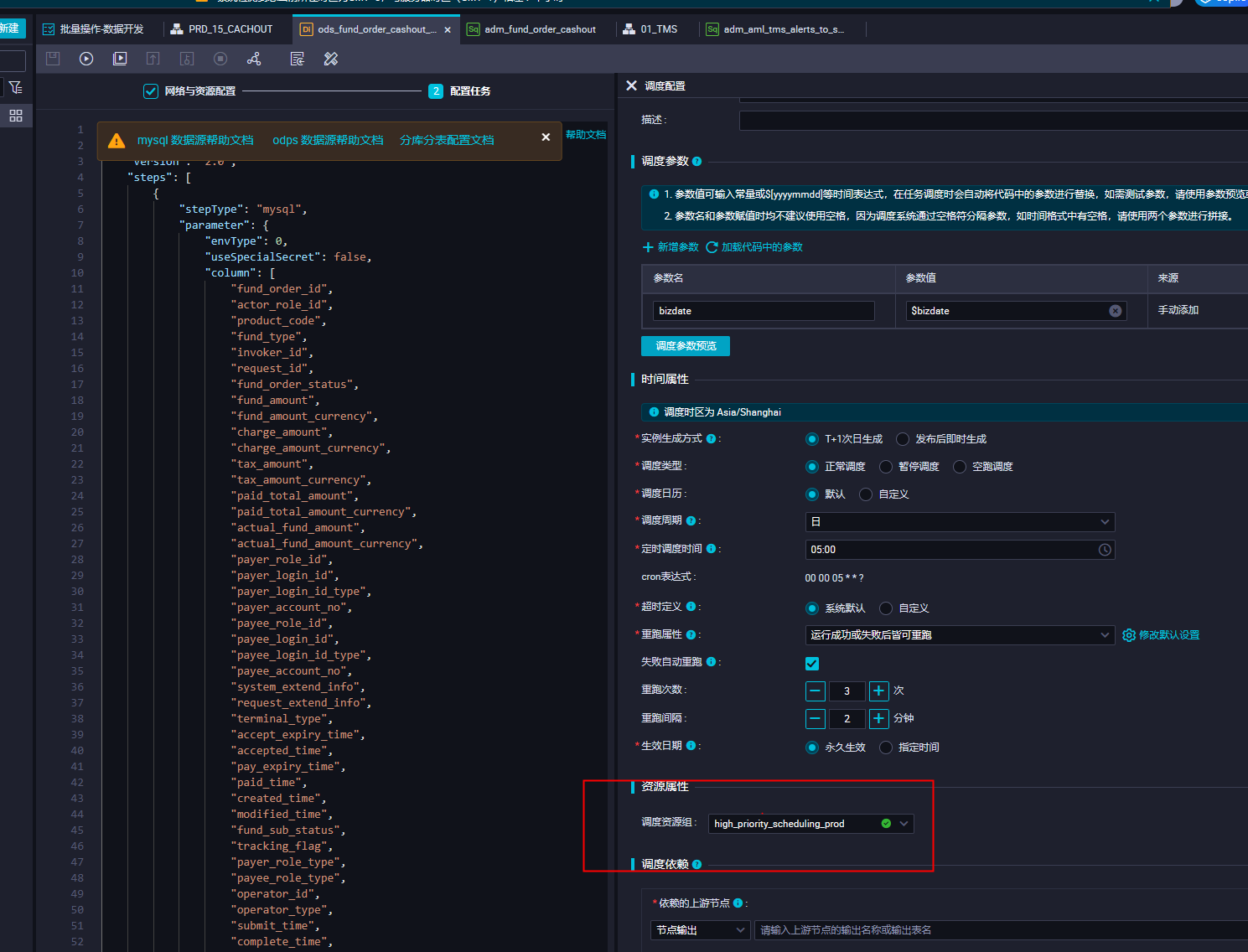The width and height of the screenshot is (1248, 952).
Task: Decrease 重跑次数 with minus button
Action: [x=816, y=691]
